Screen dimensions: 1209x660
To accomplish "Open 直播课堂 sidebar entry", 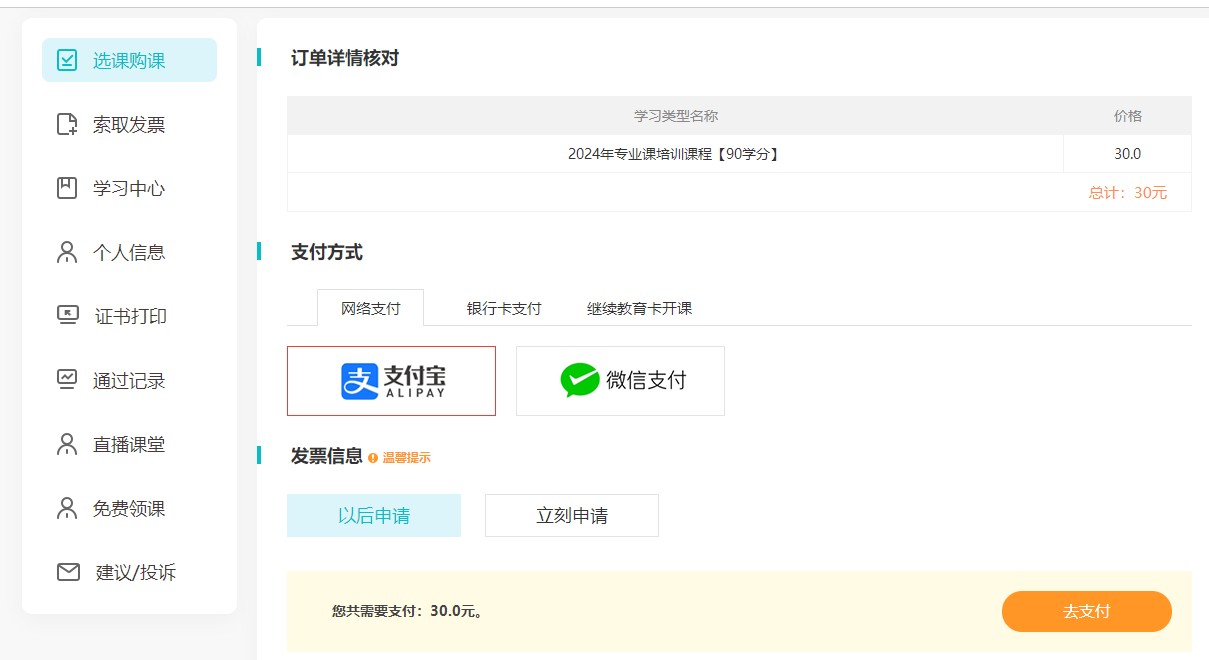I will [x=129, y=444].
